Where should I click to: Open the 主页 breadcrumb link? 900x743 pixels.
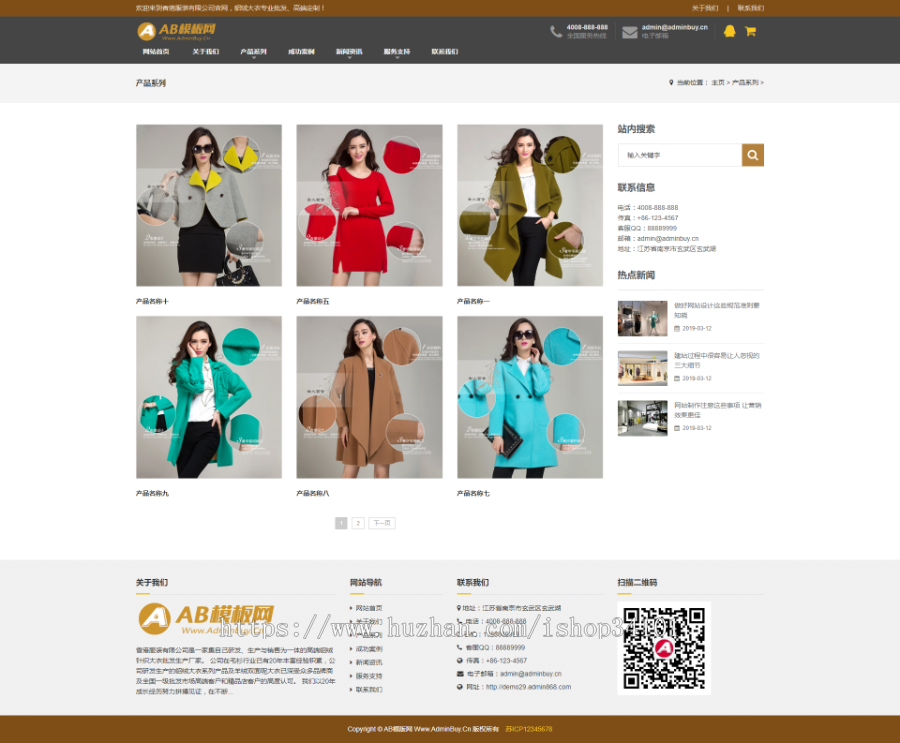tap(717, 83)
